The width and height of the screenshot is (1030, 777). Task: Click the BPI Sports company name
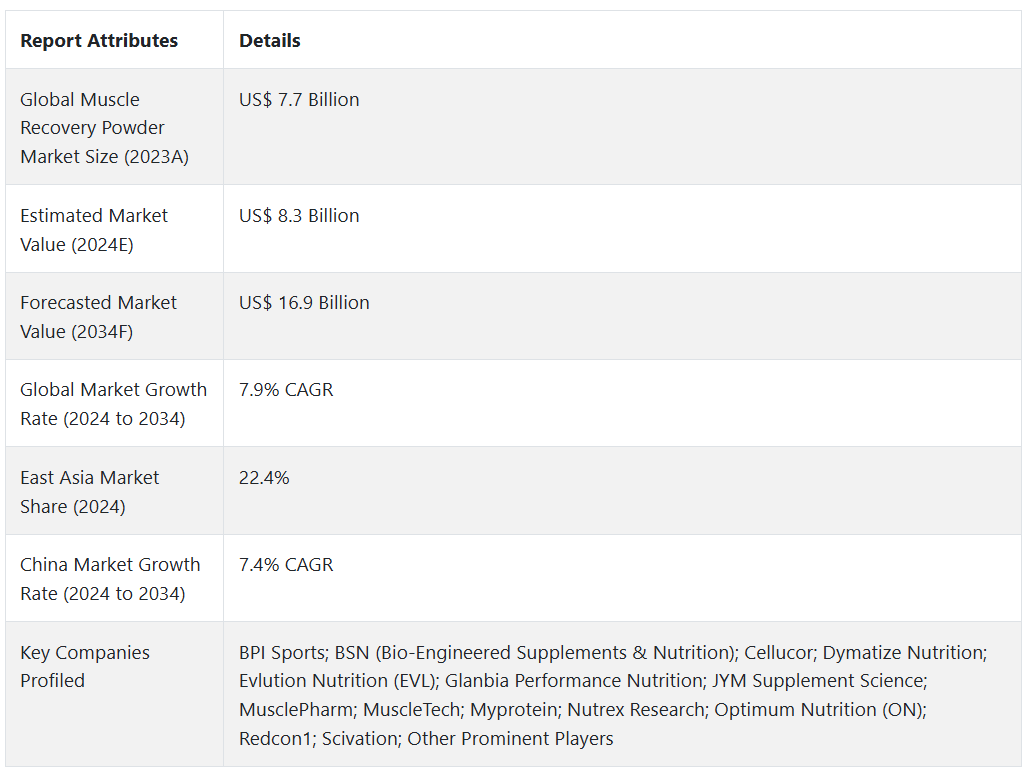pyautogui.click(x=282, y=653)
